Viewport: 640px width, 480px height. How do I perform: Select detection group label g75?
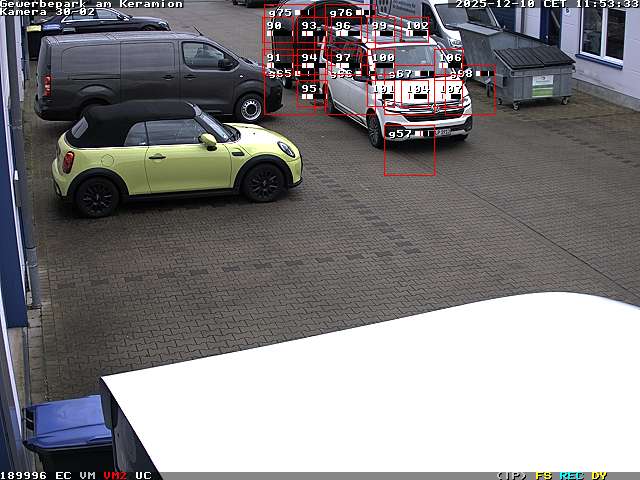click(280, 13)
